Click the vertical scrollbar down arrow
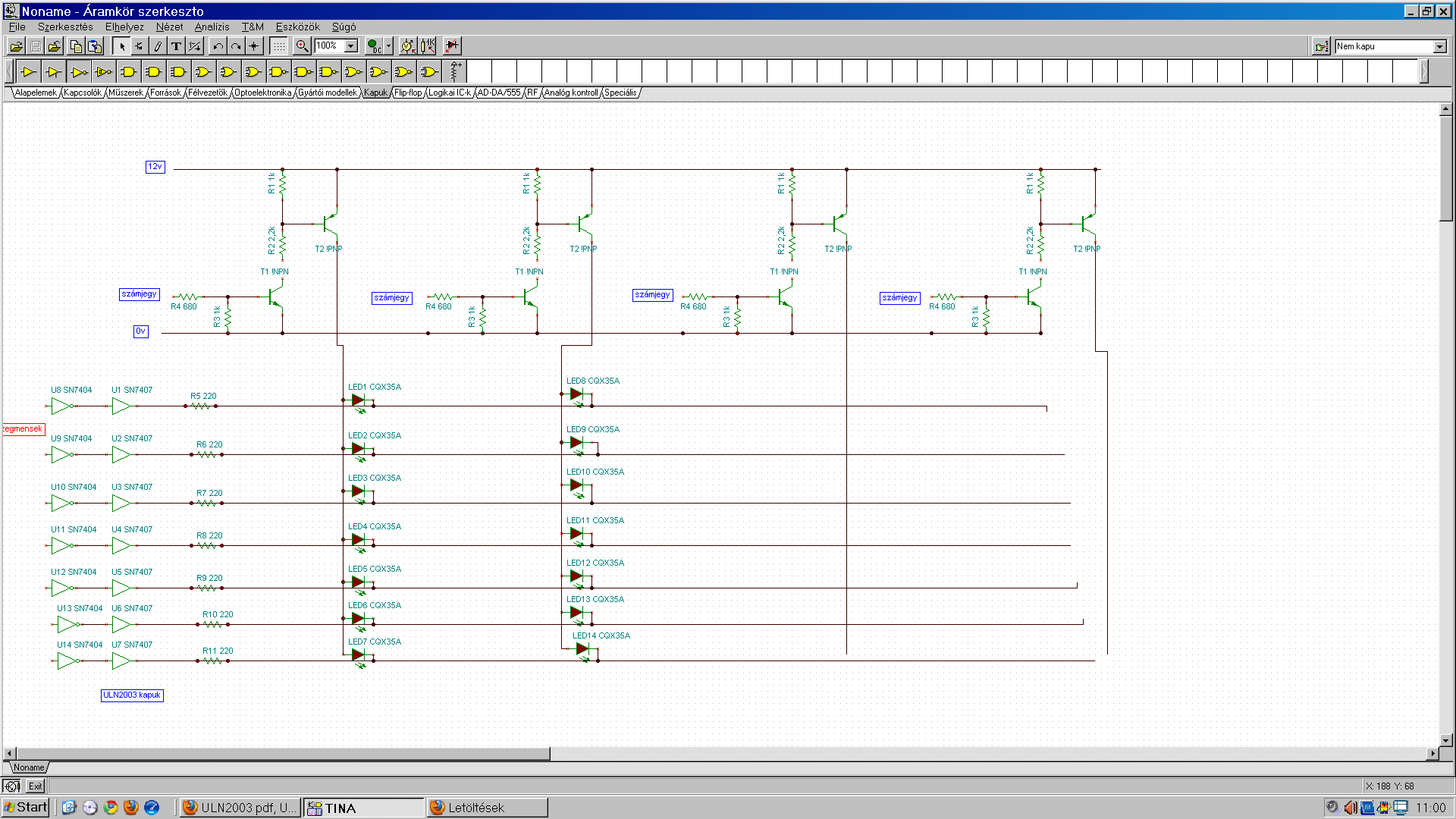1456x819 pixels. [x=1445, y=740]
